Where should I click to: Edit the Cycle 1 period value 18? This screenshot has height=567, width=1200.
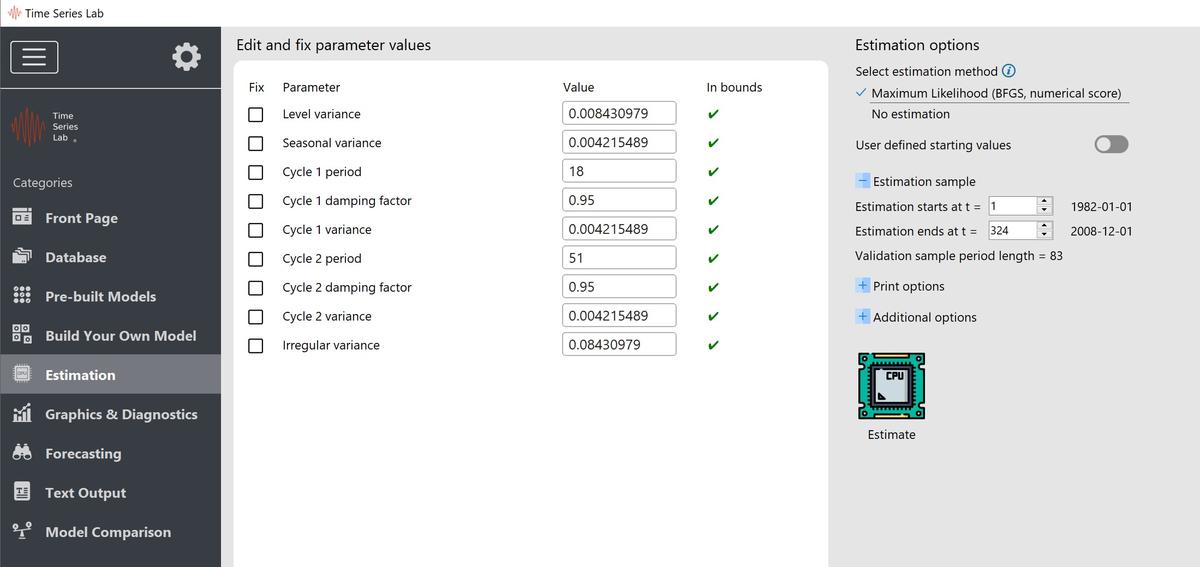[619, 171]
